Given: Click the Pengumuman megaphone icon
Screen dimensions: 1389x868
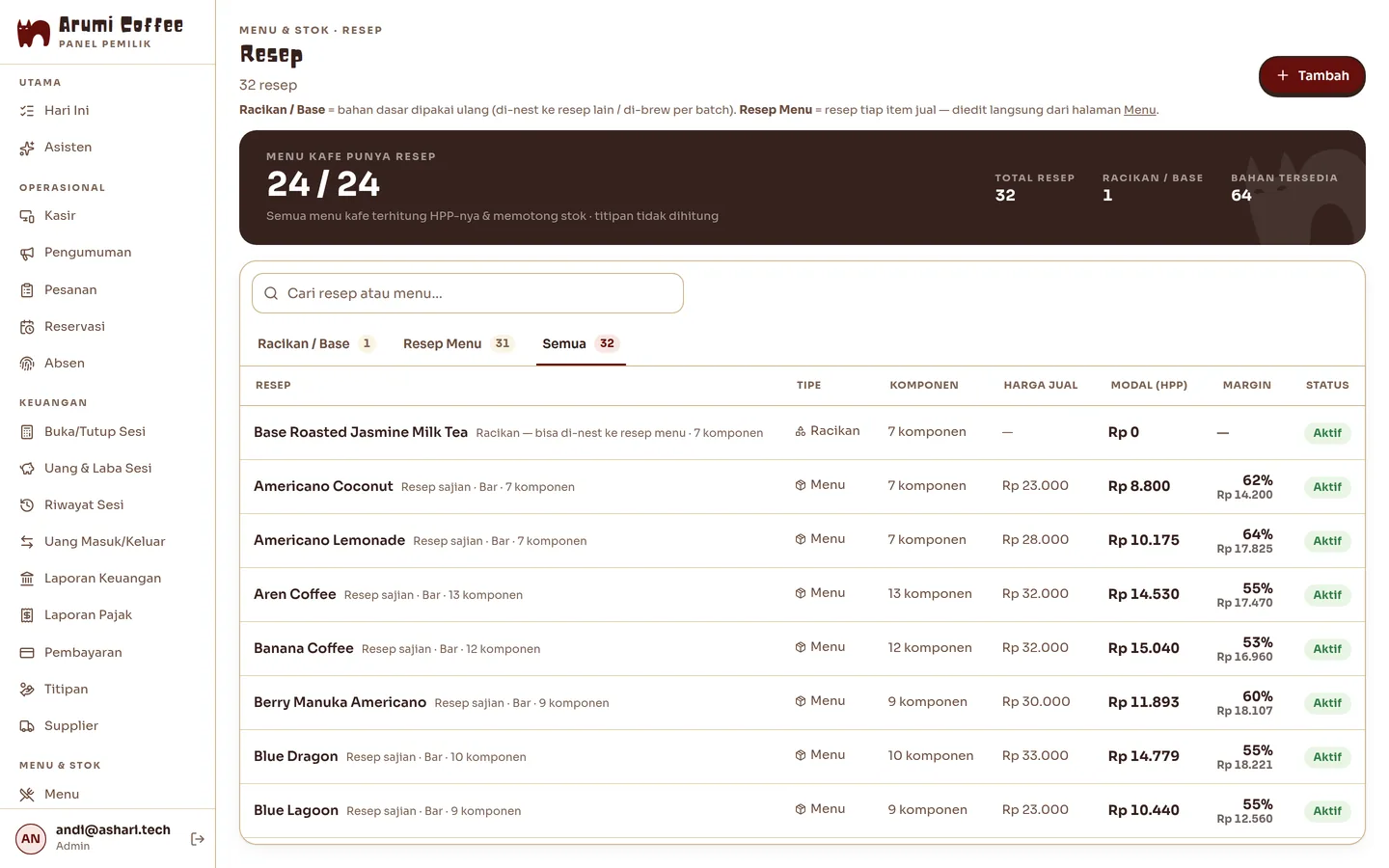Looking at the screenshot, I should 27,253.
